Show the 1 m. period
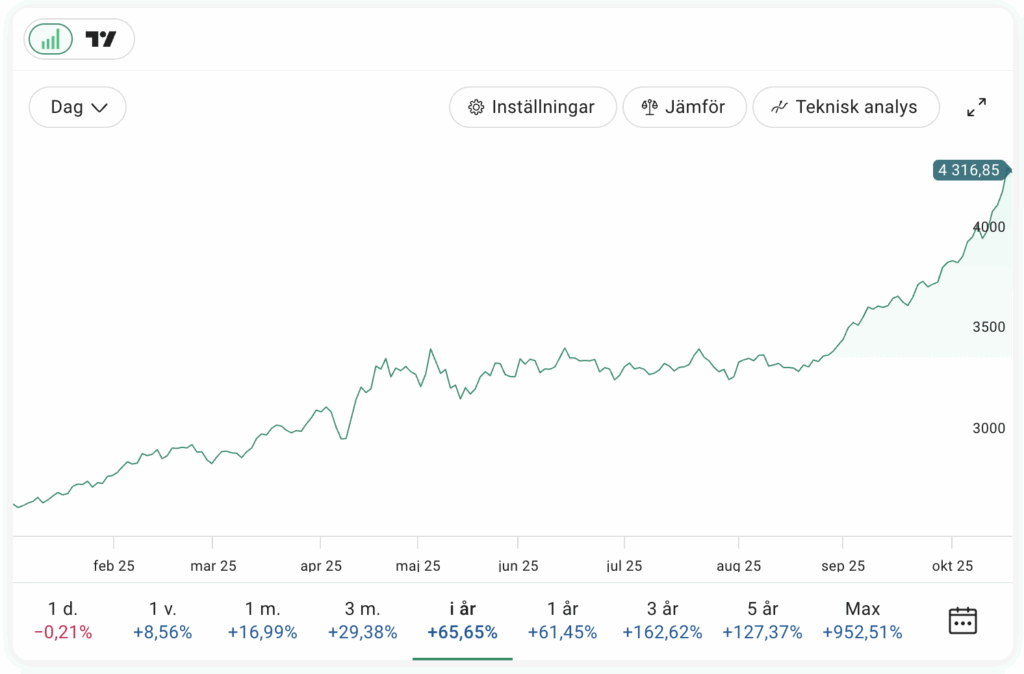 262,620
